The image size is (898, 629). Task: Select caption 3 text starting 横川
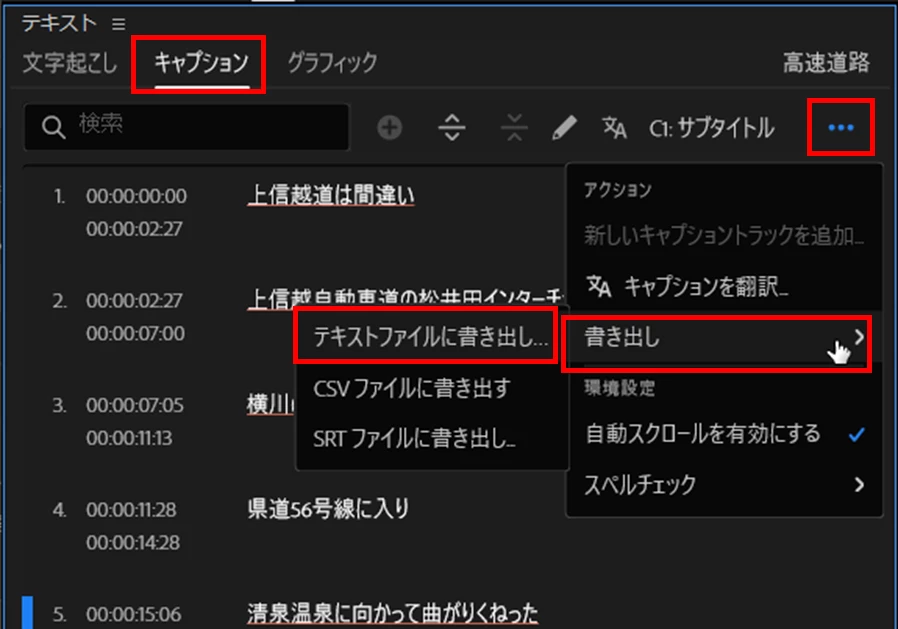270,404
